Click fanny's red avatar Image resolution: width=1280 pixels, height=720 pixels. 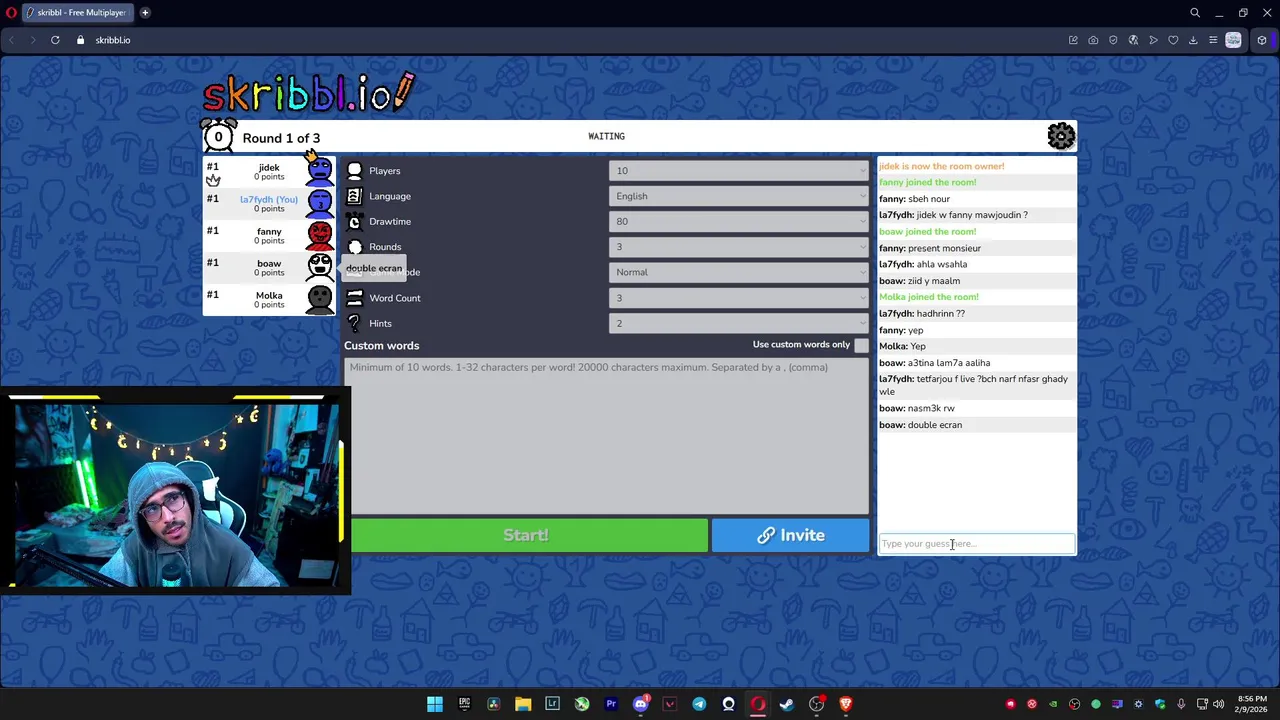[x=319, y=235]
